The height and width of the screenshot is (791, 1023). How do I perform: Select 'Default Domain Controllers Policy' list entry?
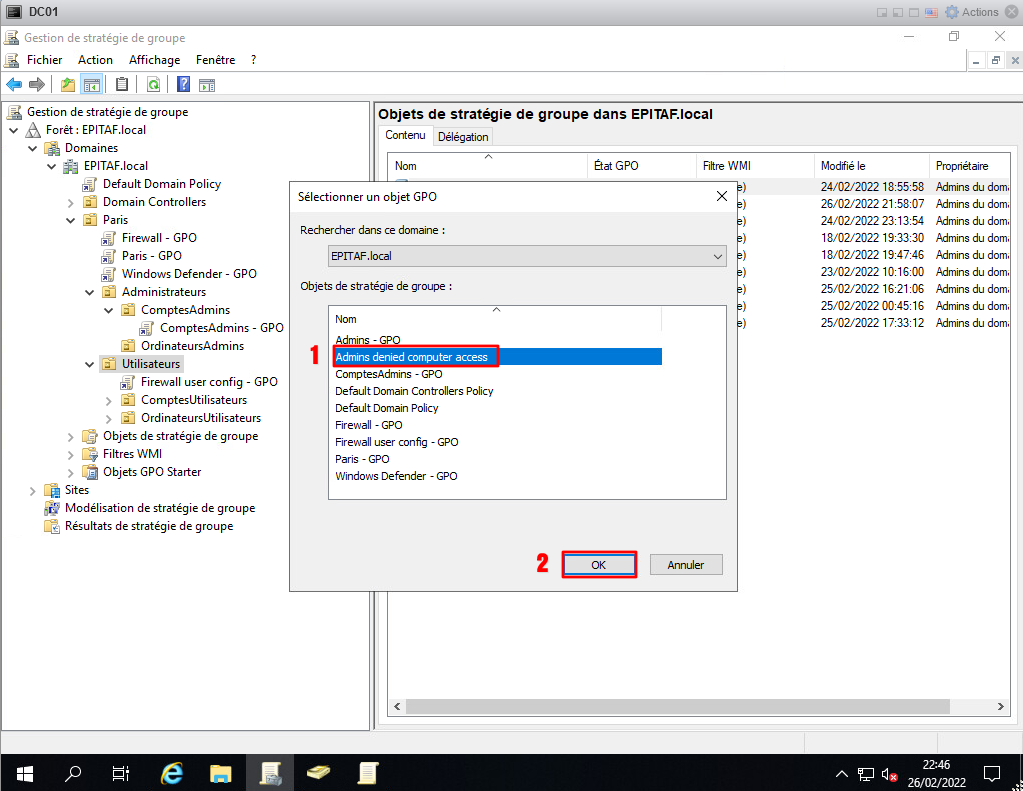[414, 391]
